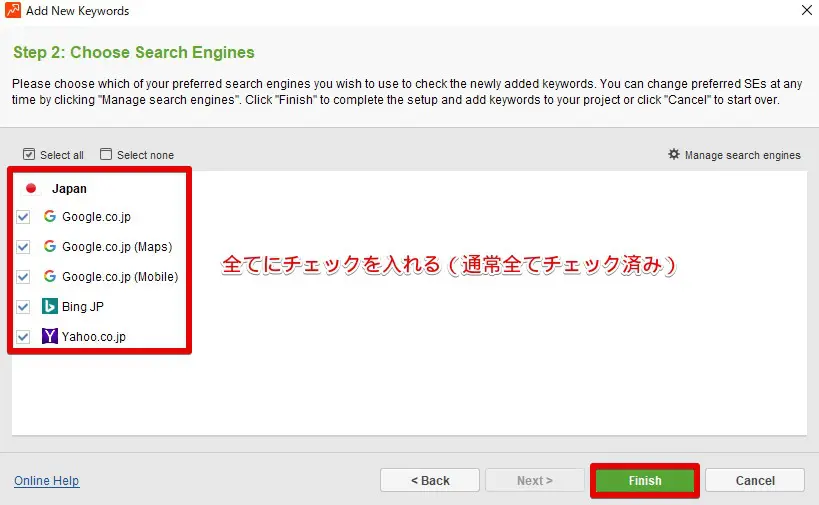Viewport: 819px width, 505px height.
Task: Check the Select none option
Action: [106, 155]
